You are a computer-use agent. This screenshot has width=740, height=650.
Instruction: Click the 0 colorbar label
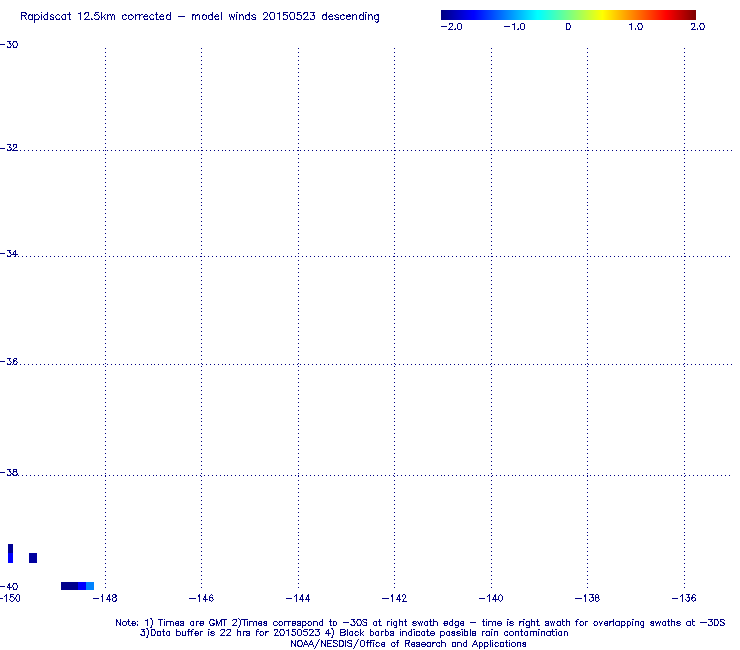coord(568,27)
